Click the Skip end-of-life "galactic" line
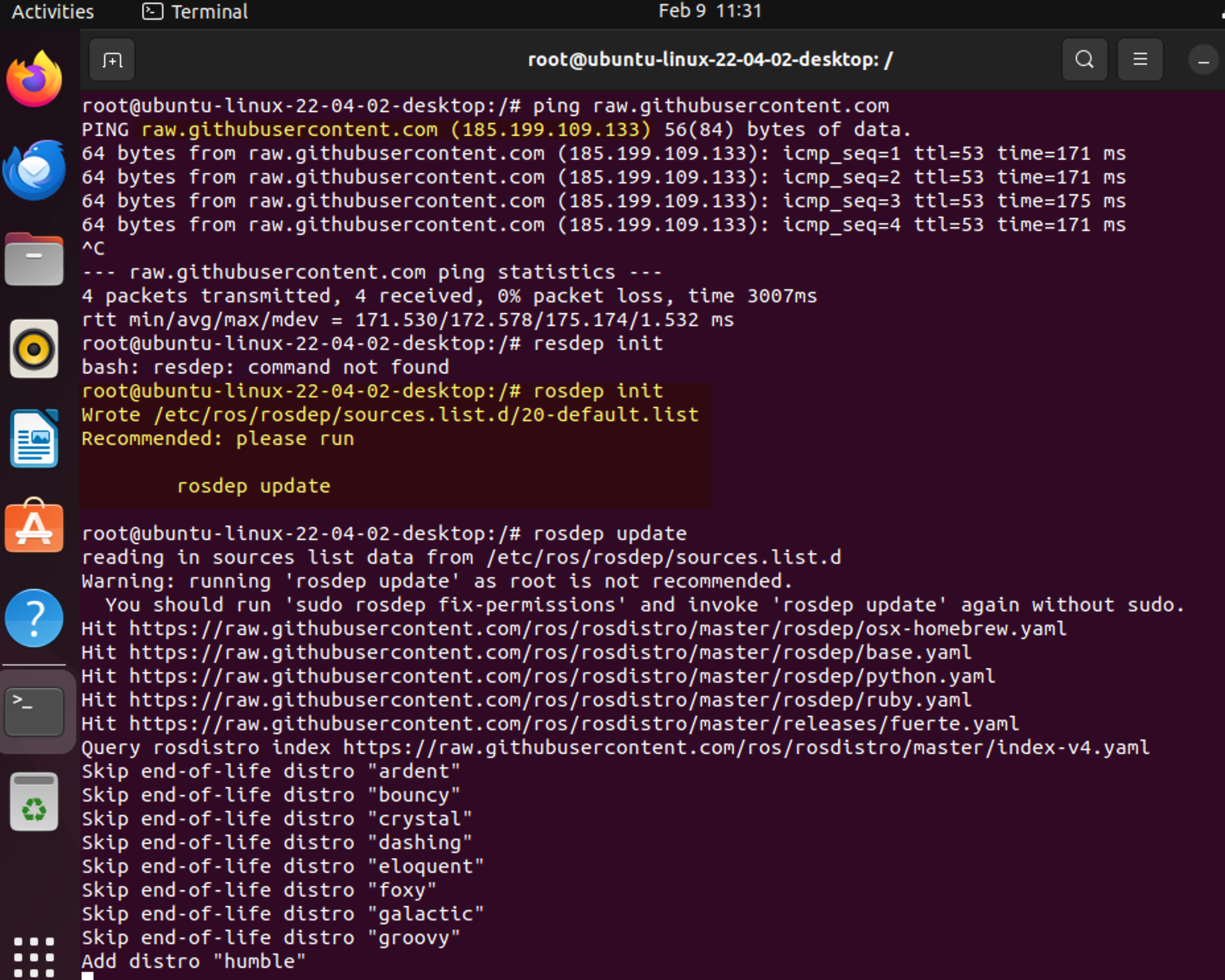 pyautogui.click(x=283, y=914)
